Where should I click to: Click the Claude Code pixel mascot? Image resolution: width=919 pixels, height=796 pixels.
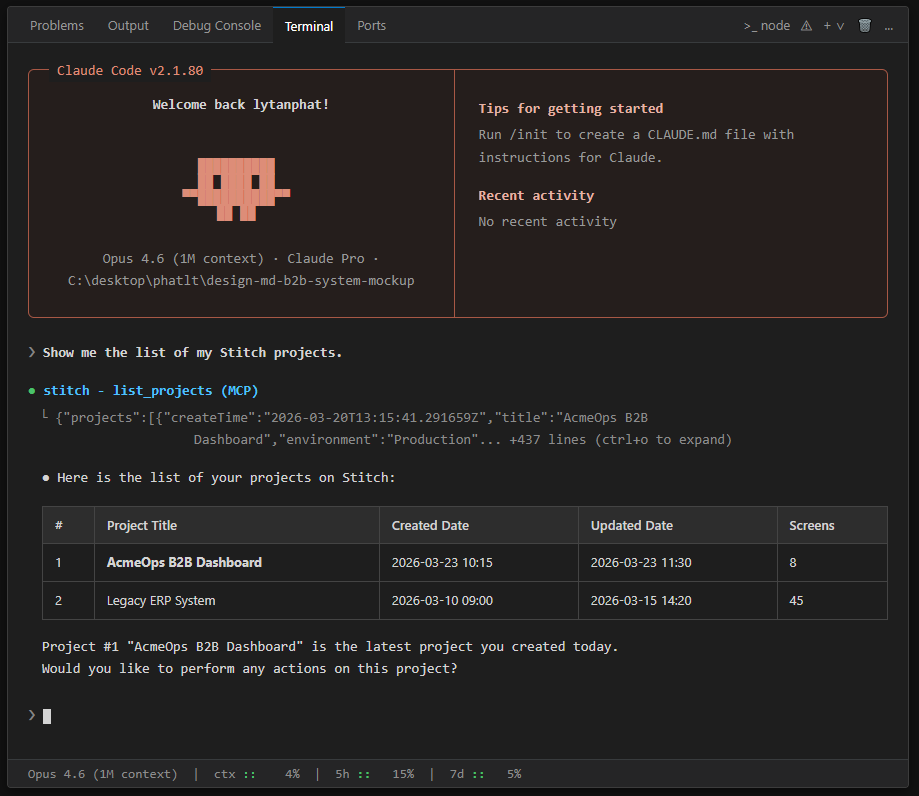[236, 189]
